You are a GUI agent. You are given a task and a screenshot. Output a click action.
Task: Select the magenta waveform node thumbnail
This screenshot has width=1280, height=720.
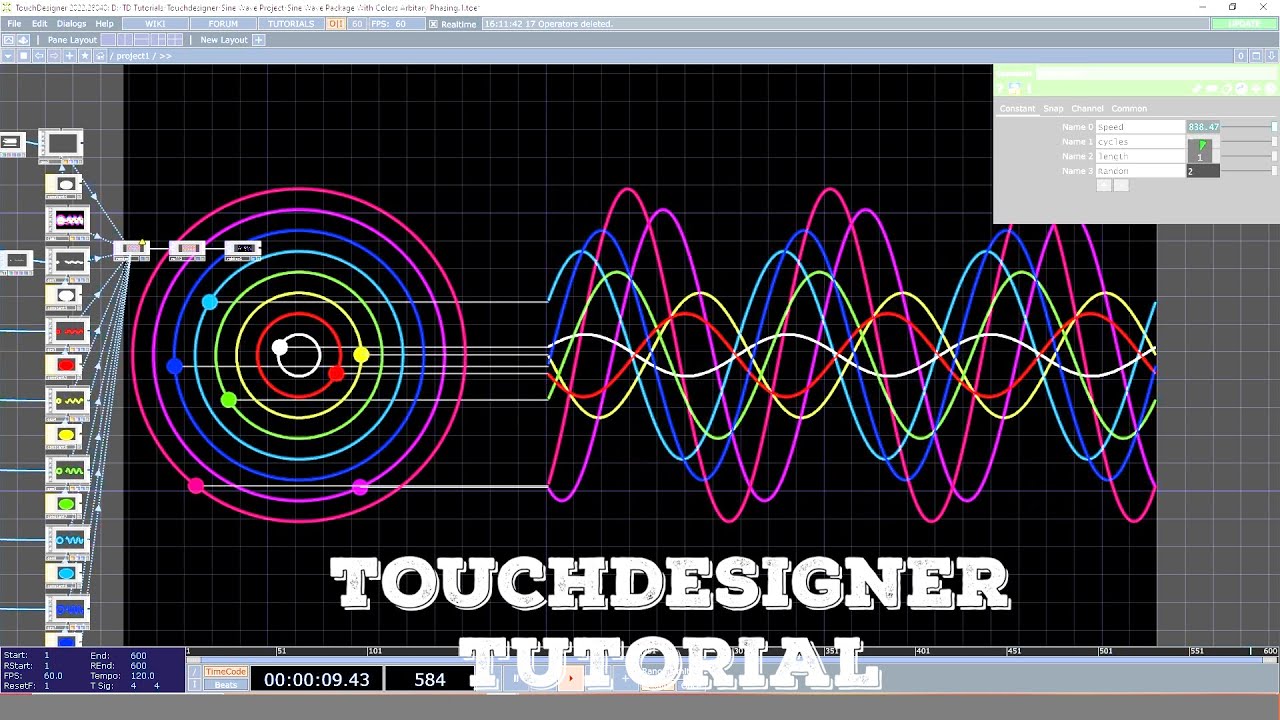pos(69,220)
